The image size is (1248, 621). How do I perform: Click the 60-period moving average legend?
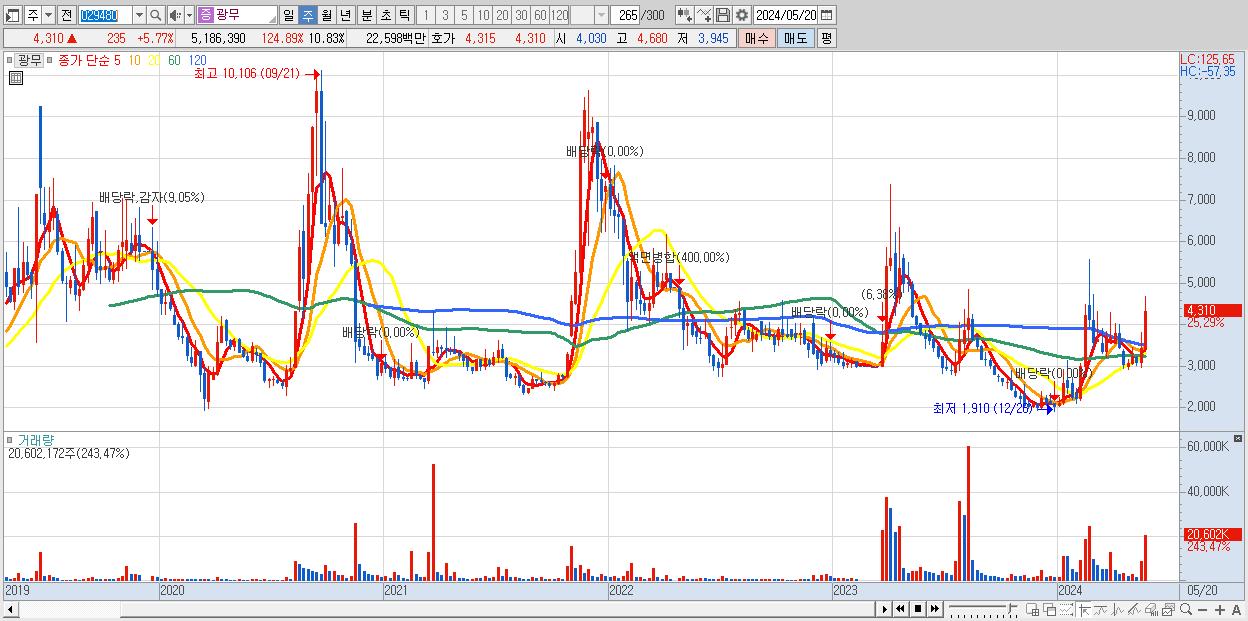tap(174, 60)
